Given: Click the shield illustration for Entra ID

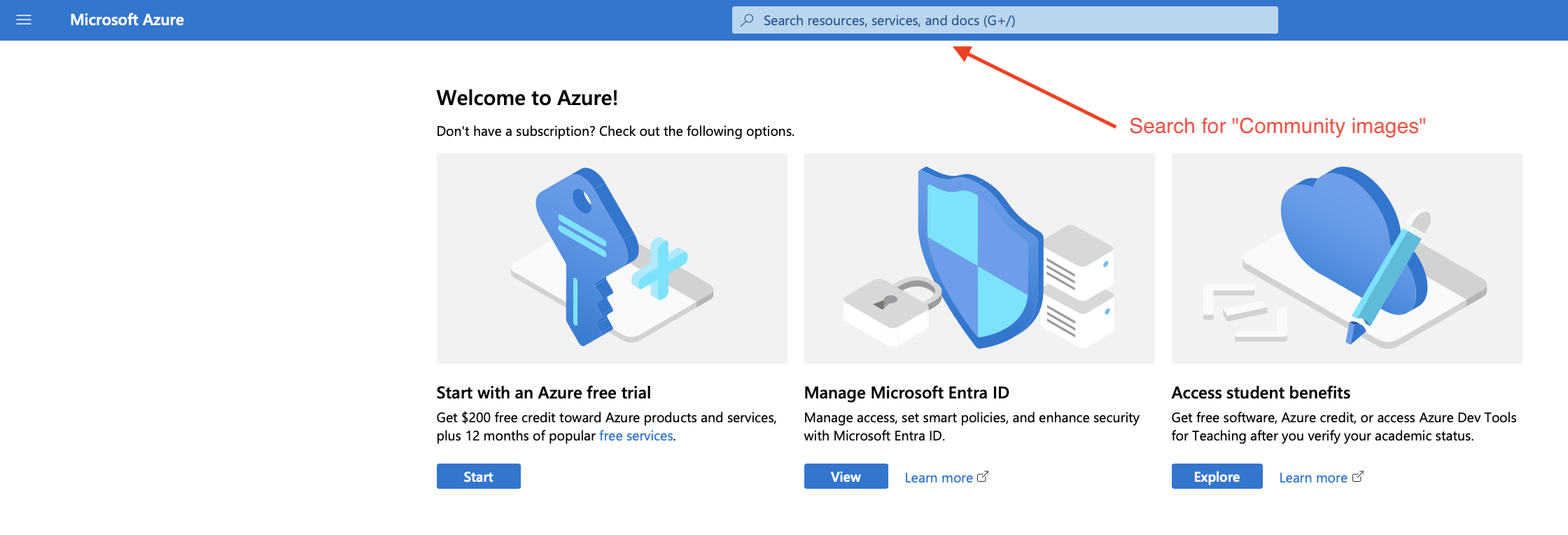Looking at the screenshot, I should 979,258.
